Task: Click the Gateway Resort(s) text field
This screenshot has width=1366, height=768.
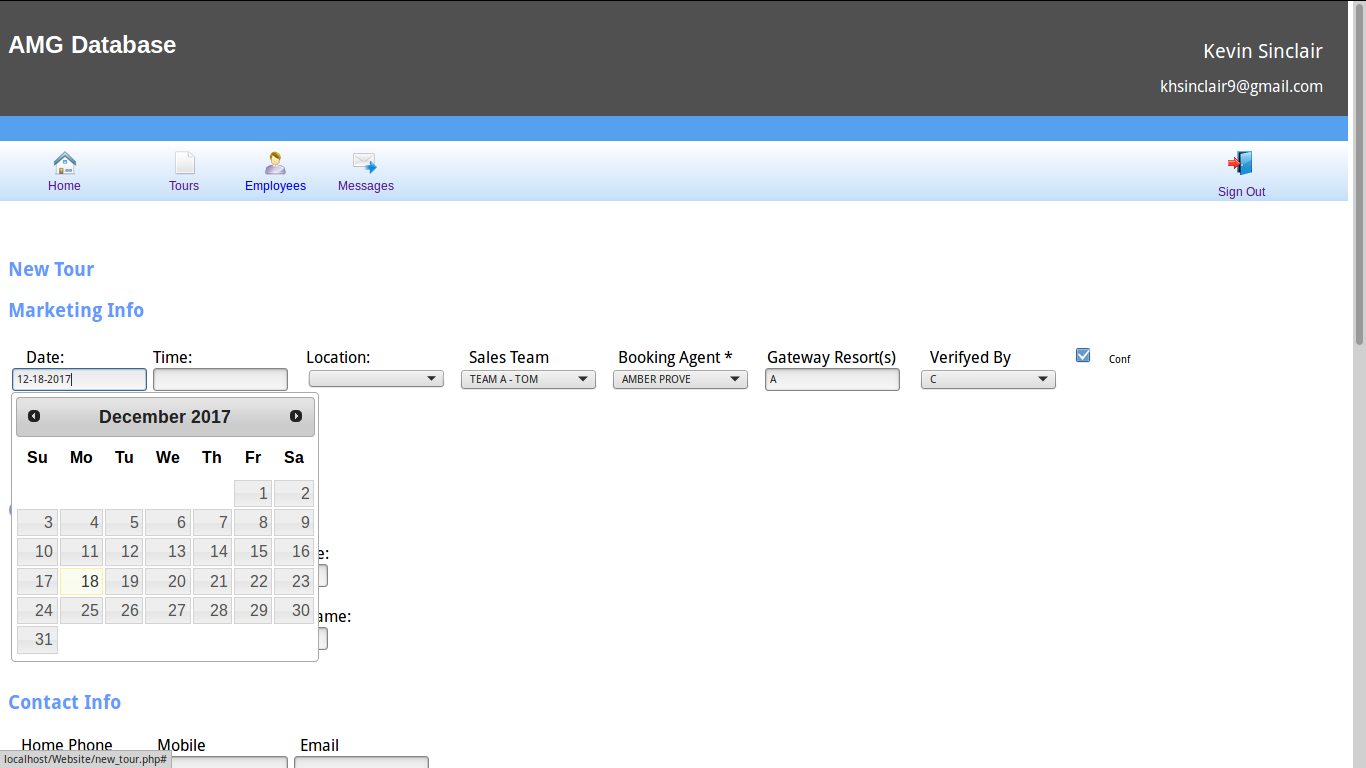Action: [832, 379]
